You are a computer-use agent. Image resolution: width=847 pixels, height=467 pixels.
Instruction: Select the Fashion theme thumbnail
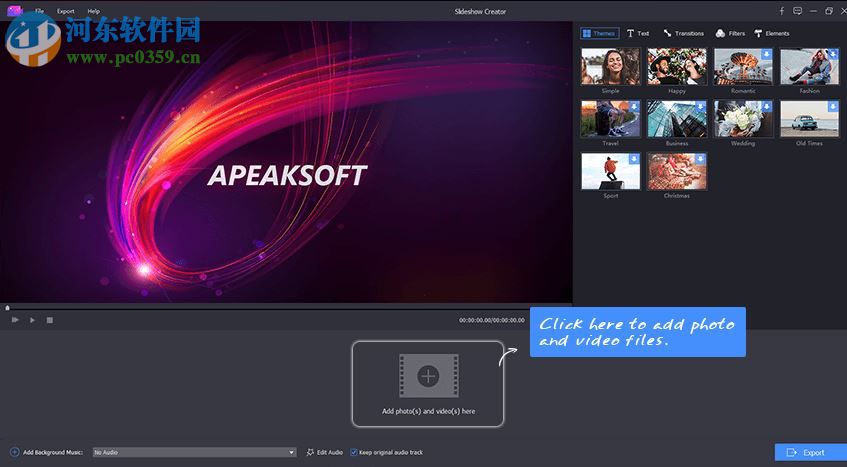click(x=810, y=66)
